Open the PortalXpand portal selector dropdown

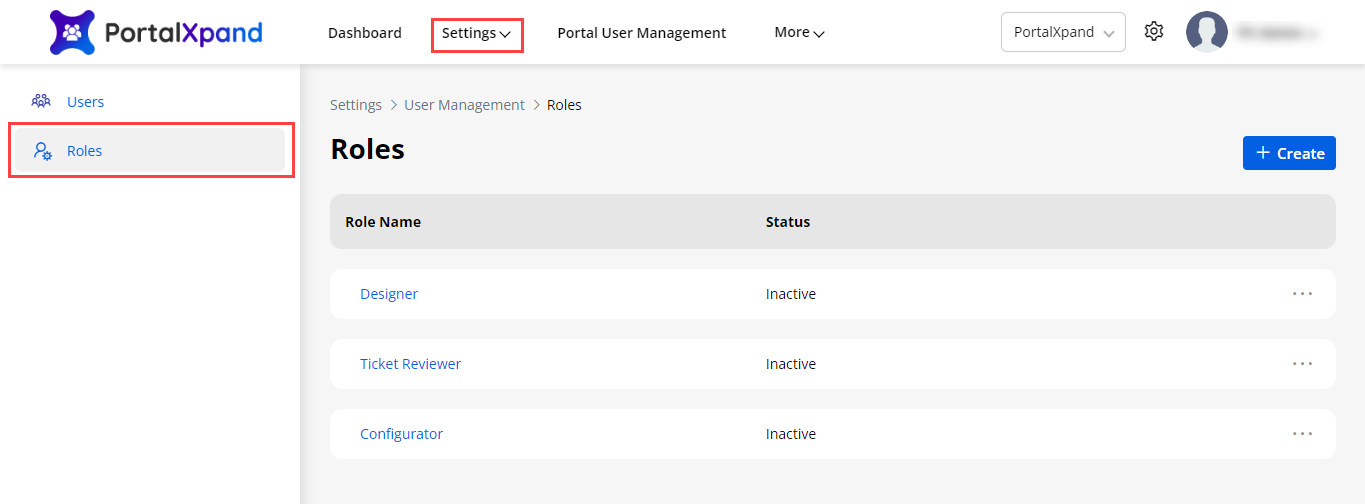[x=1062, y=32]
